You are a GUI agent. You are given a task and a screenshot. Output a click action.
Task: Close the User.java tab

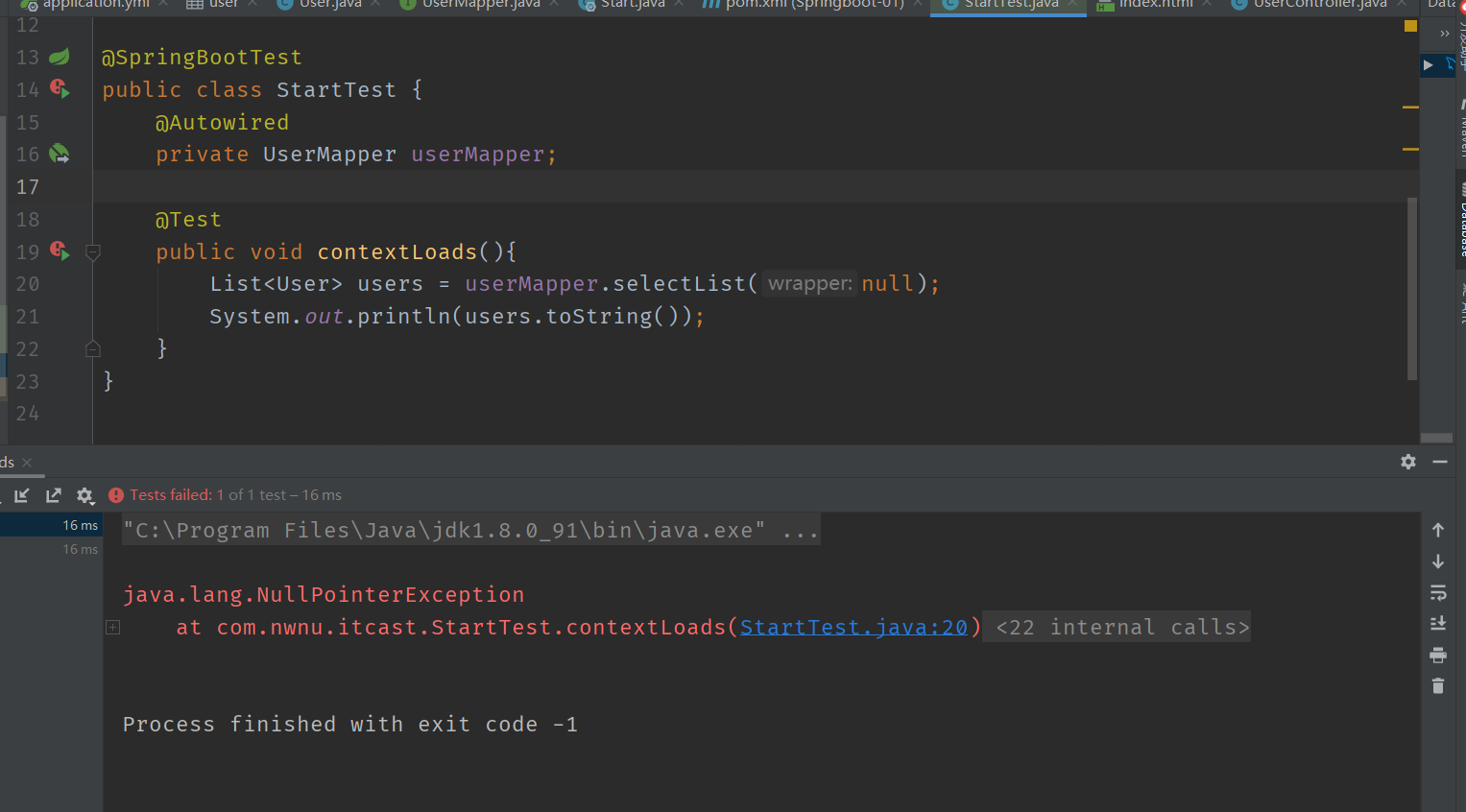point(375,4)
